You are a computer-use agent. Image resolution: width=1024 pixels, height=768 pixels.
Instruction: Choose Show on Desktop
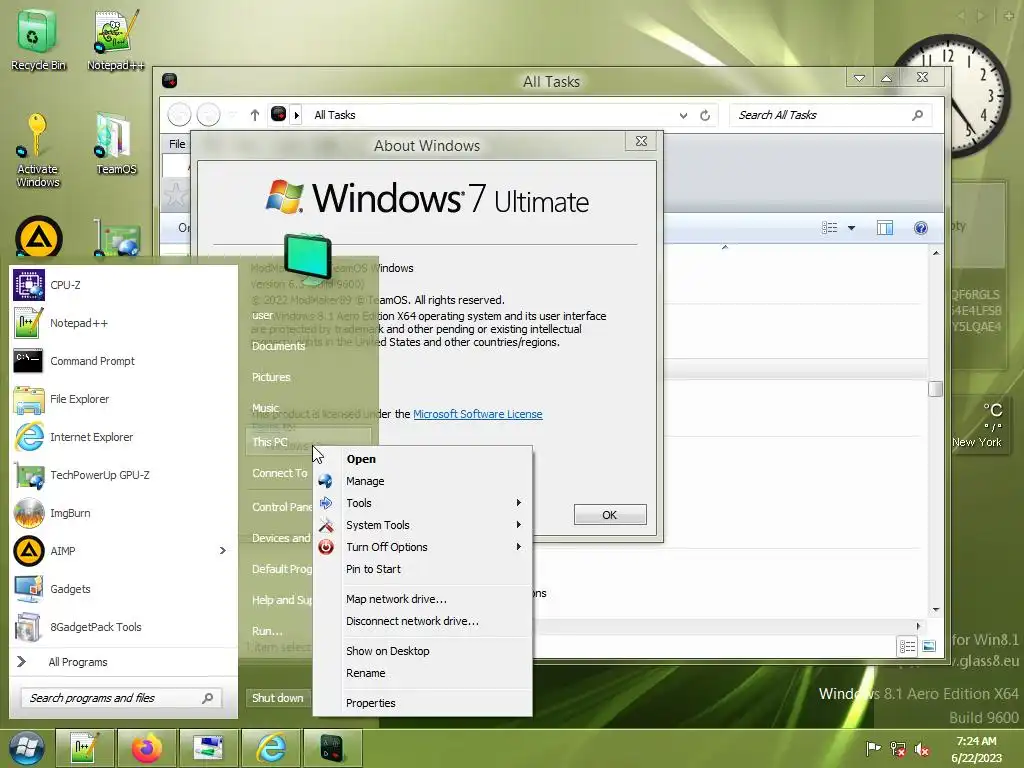pyautogui.click(x=423, y=650)
